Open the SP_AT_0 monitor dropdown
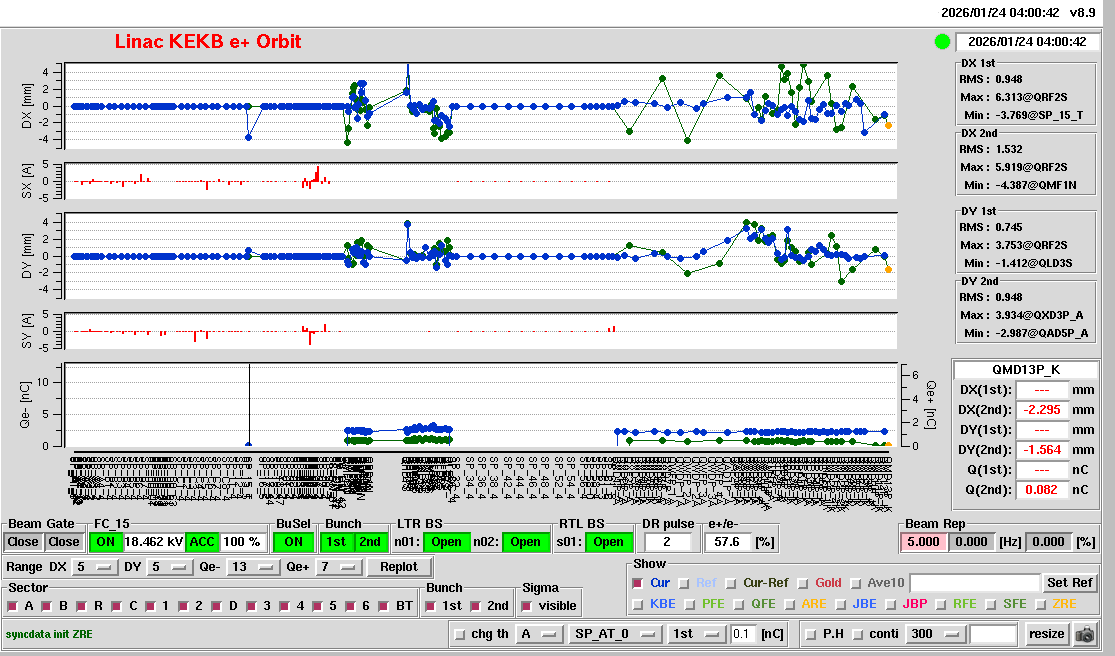This screenshot has height=656, width=1115. (614, 634)
